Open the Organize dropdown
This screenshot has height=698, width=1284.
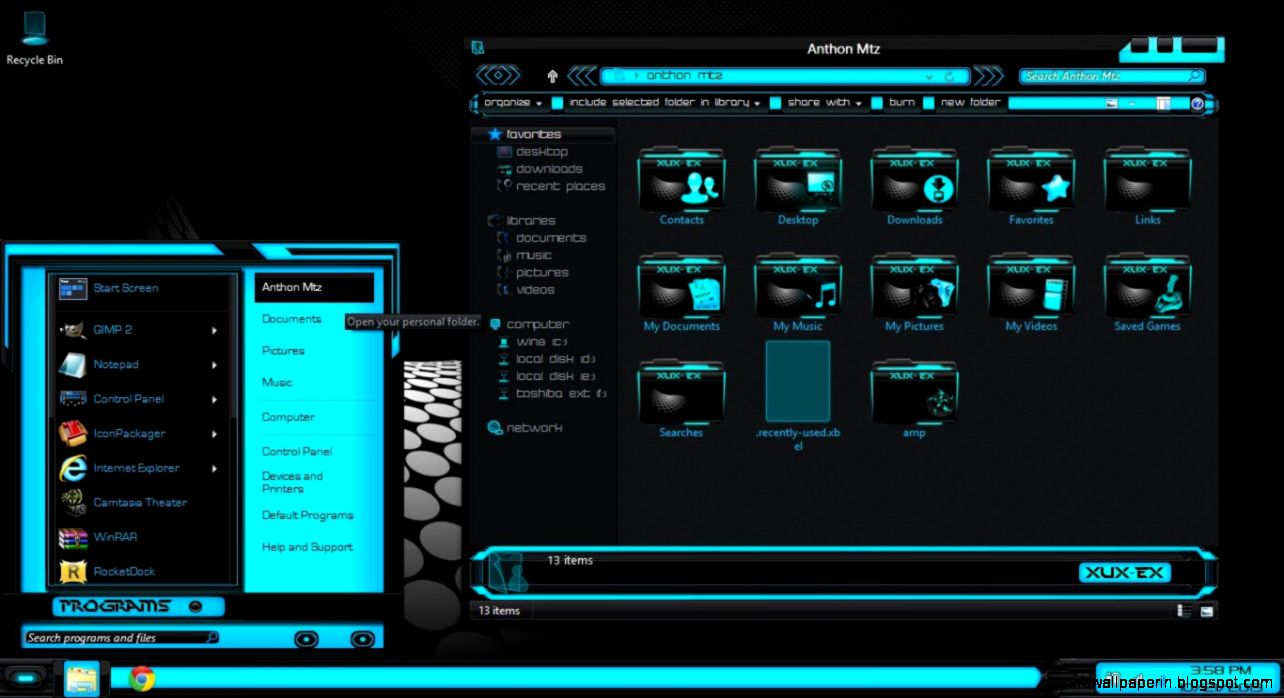(x=511, y=102)
